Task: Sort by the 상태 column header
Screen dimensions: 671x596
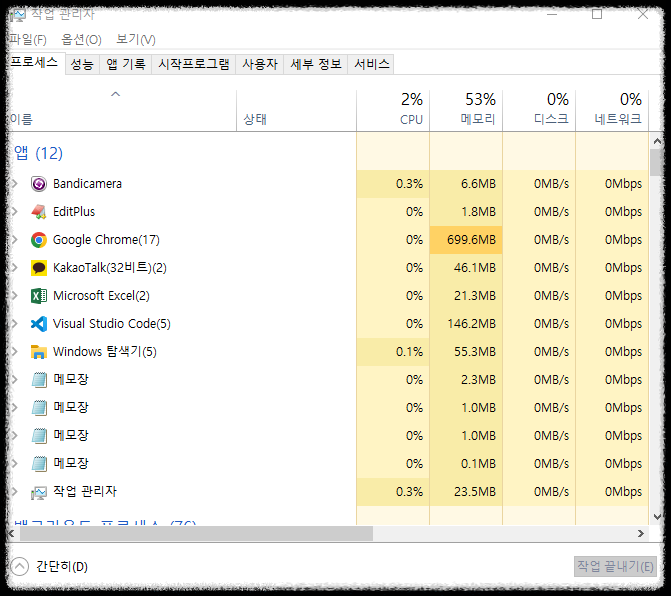Action: (x=296, y=110)
